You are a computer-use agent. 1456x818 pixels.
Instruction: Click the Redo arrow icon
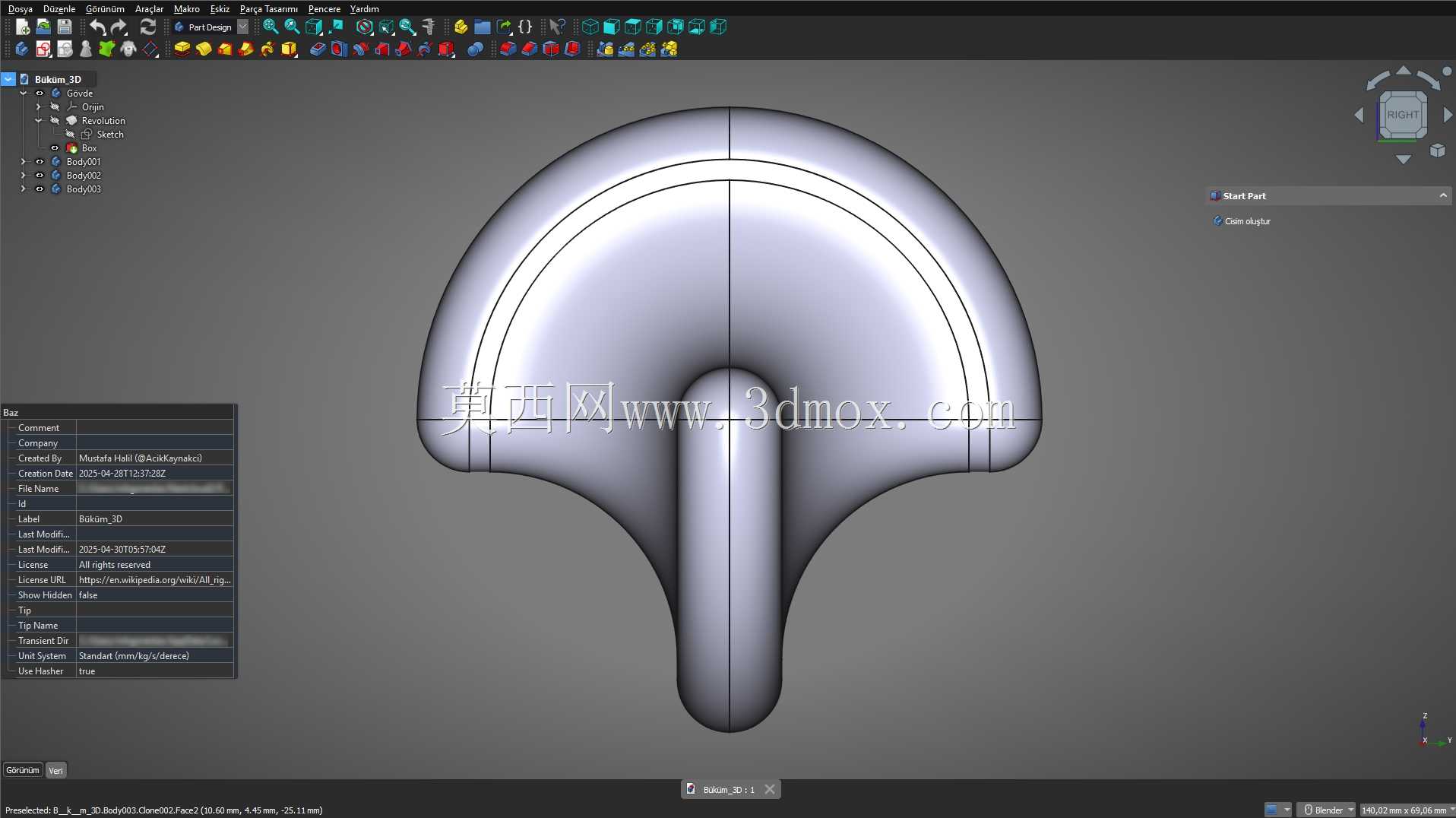tap(119, 27)
